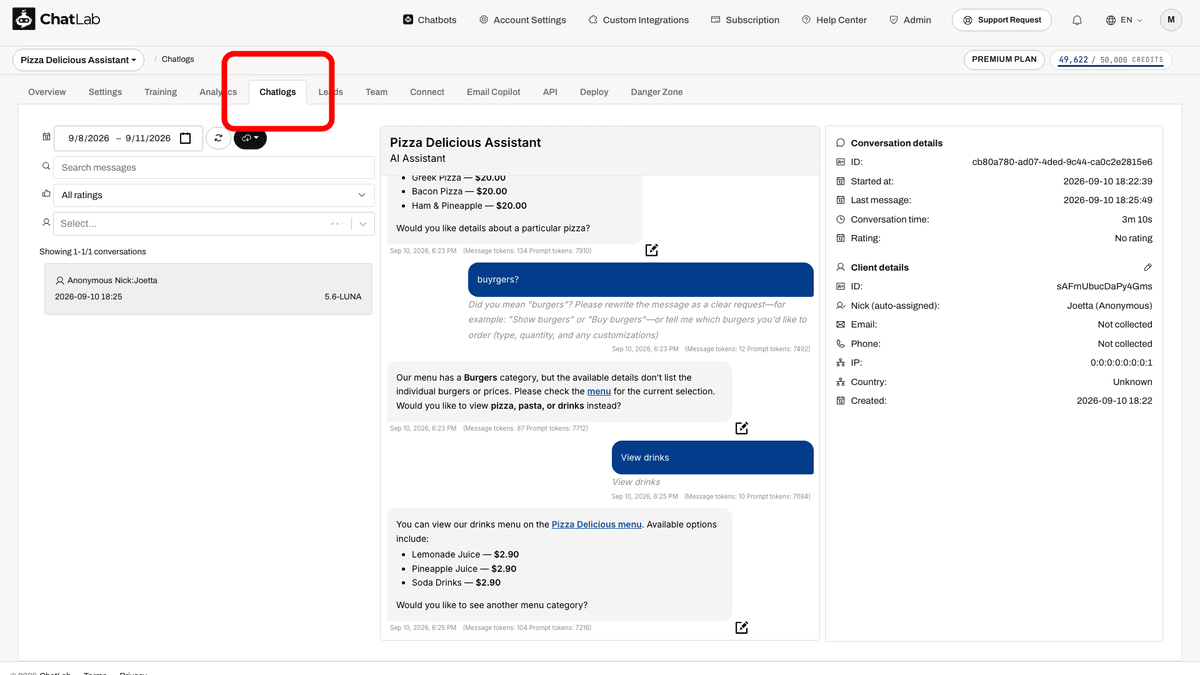The image size is (1200, 675).
Task: Click the 'buyrgers?' user message bubble
Action: point(641,279)
